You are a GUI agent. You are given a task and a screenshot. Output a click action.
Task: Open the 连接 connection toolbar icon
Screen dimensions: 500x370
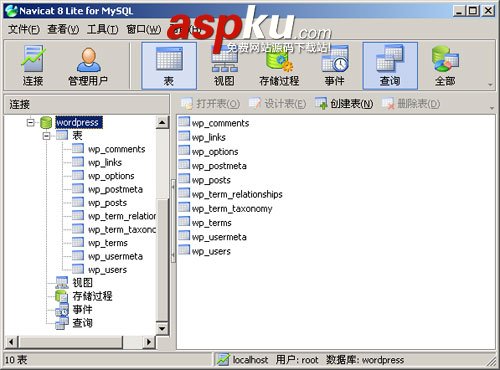[32, 66]
